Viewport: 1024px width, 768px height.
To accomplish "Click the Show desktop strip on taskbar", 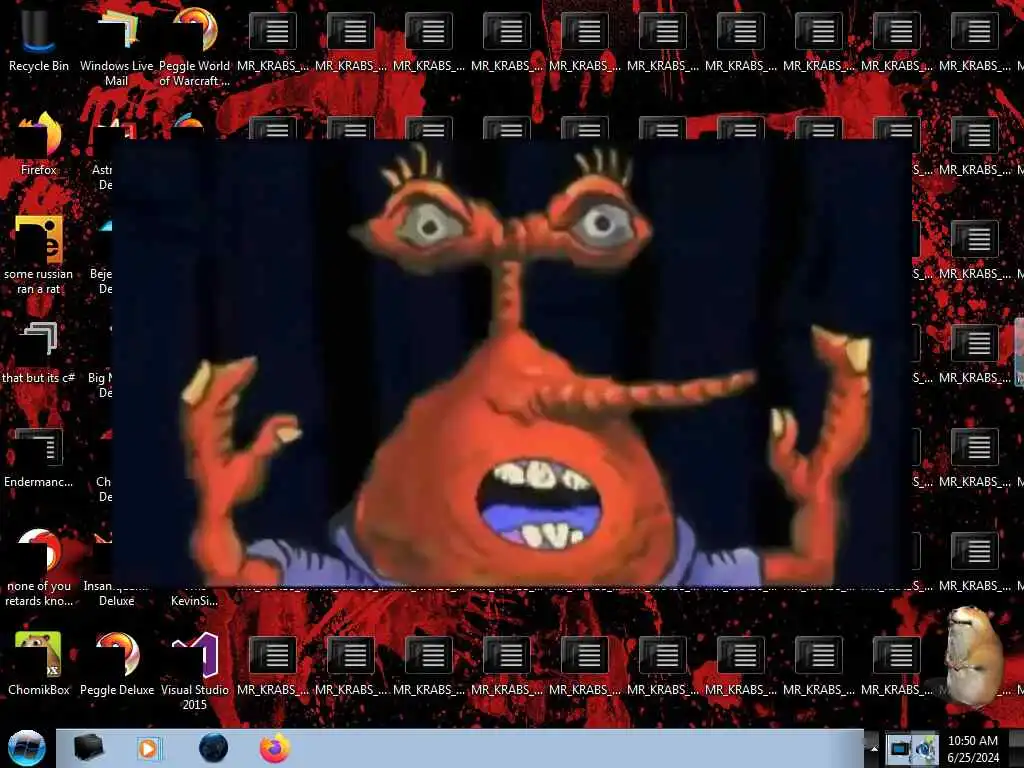I will [1016, 749].
